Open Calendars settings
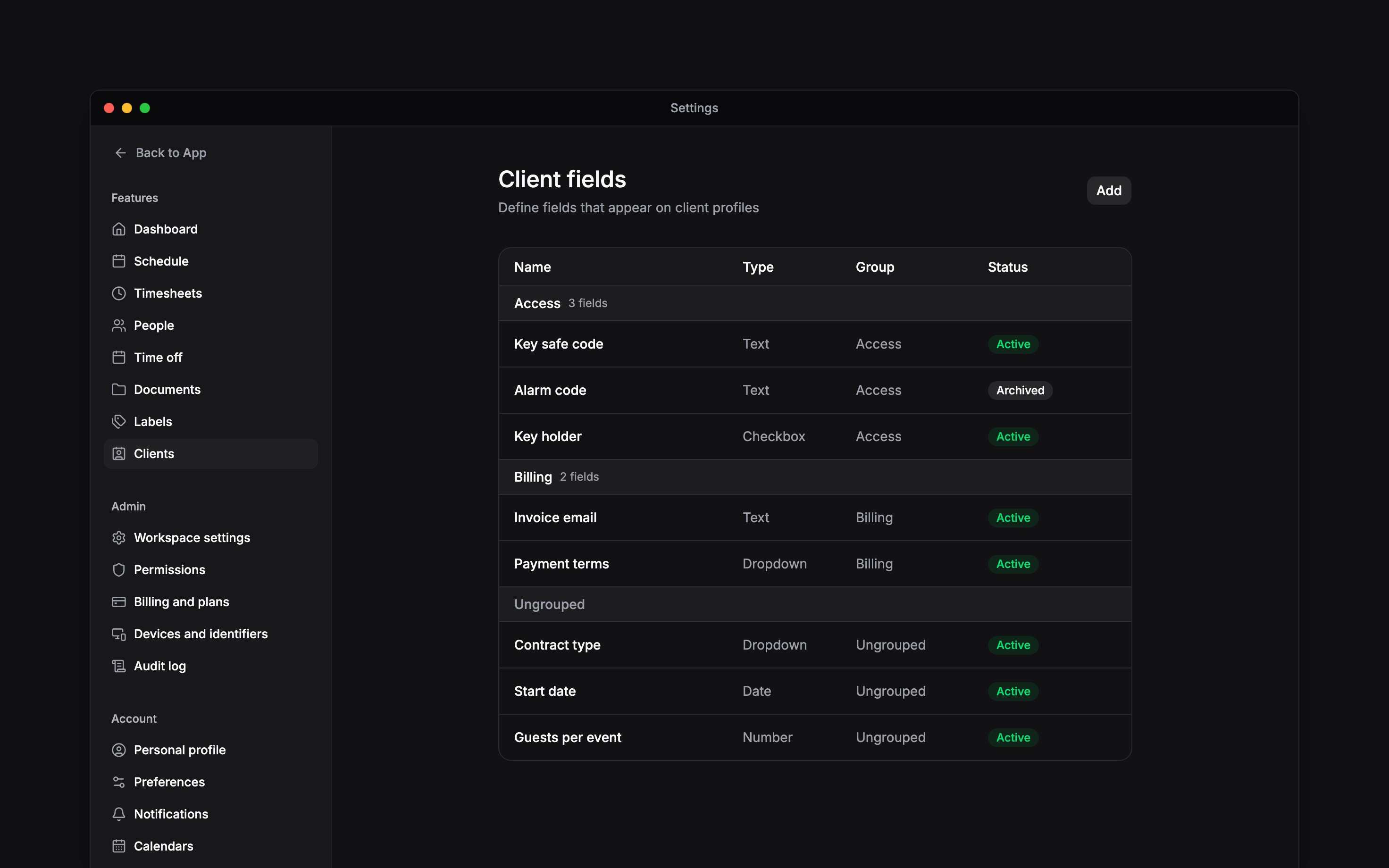This screenshot has height=868, width=1389. pos(210,847)
